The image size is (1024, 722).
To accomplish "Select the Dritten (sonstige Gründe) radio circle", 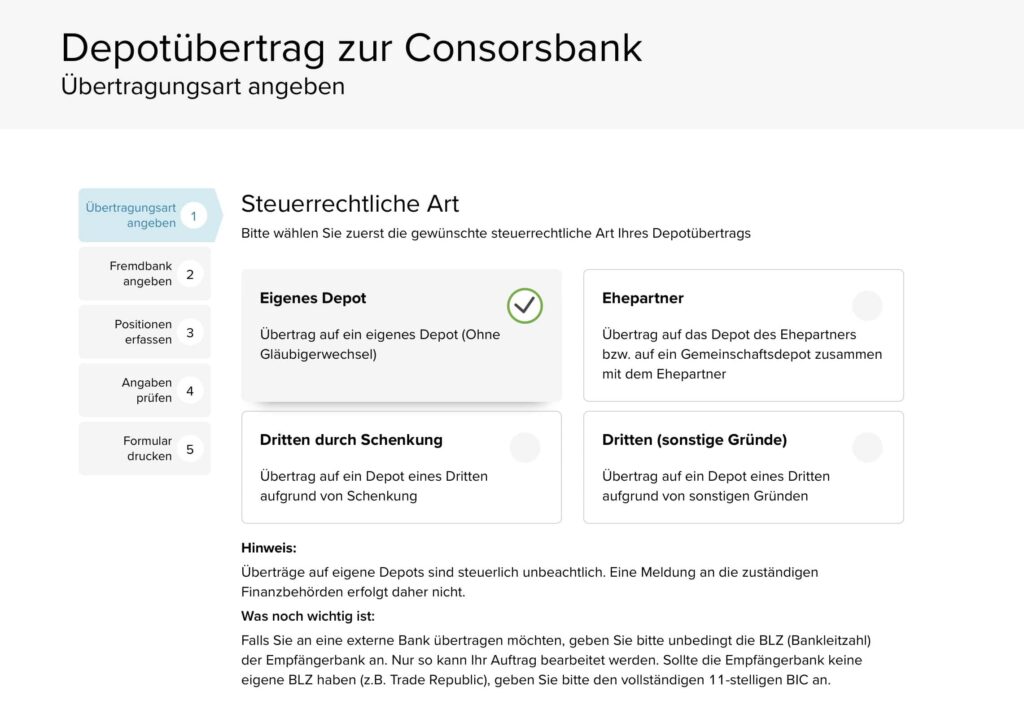I will coord(867,447).
